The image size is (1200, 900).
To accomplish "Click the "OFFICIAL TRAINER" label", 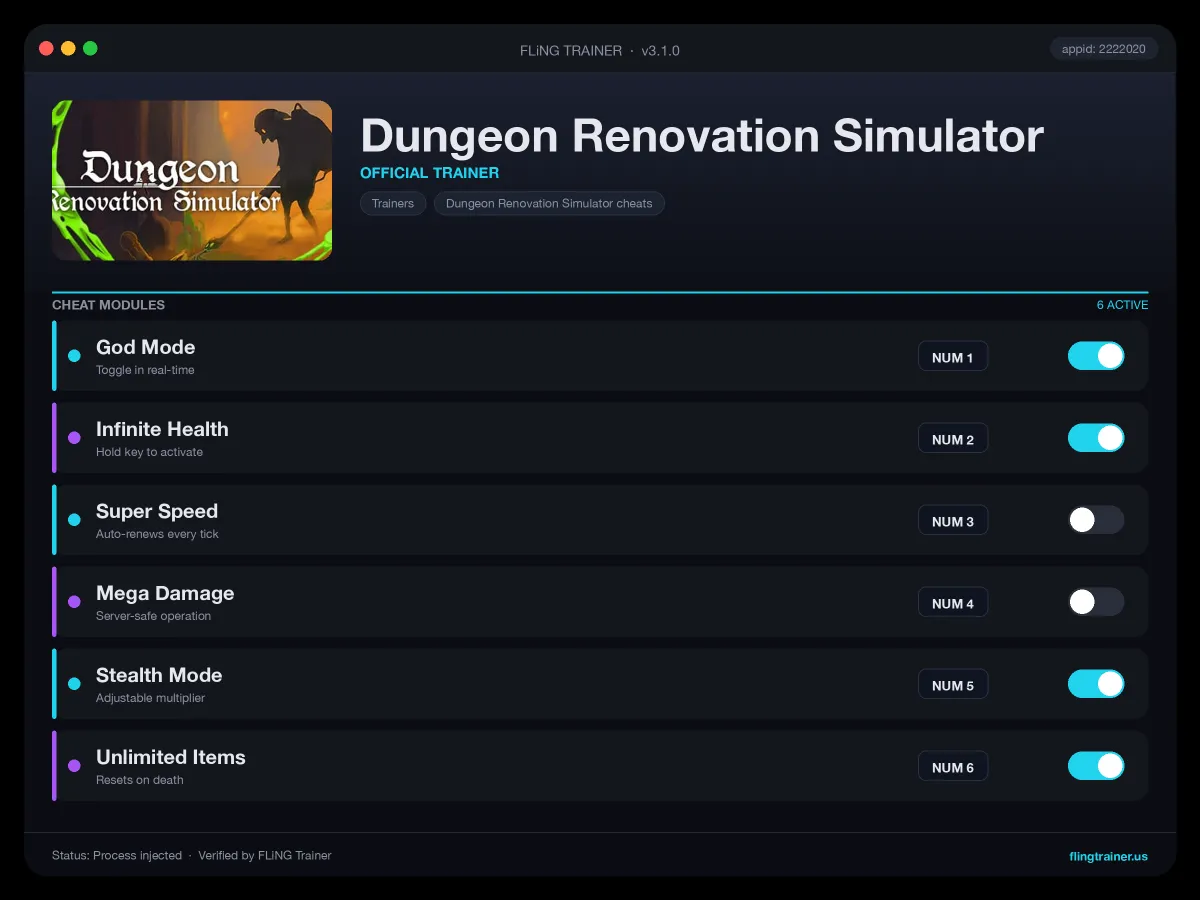I will (430, 173).
